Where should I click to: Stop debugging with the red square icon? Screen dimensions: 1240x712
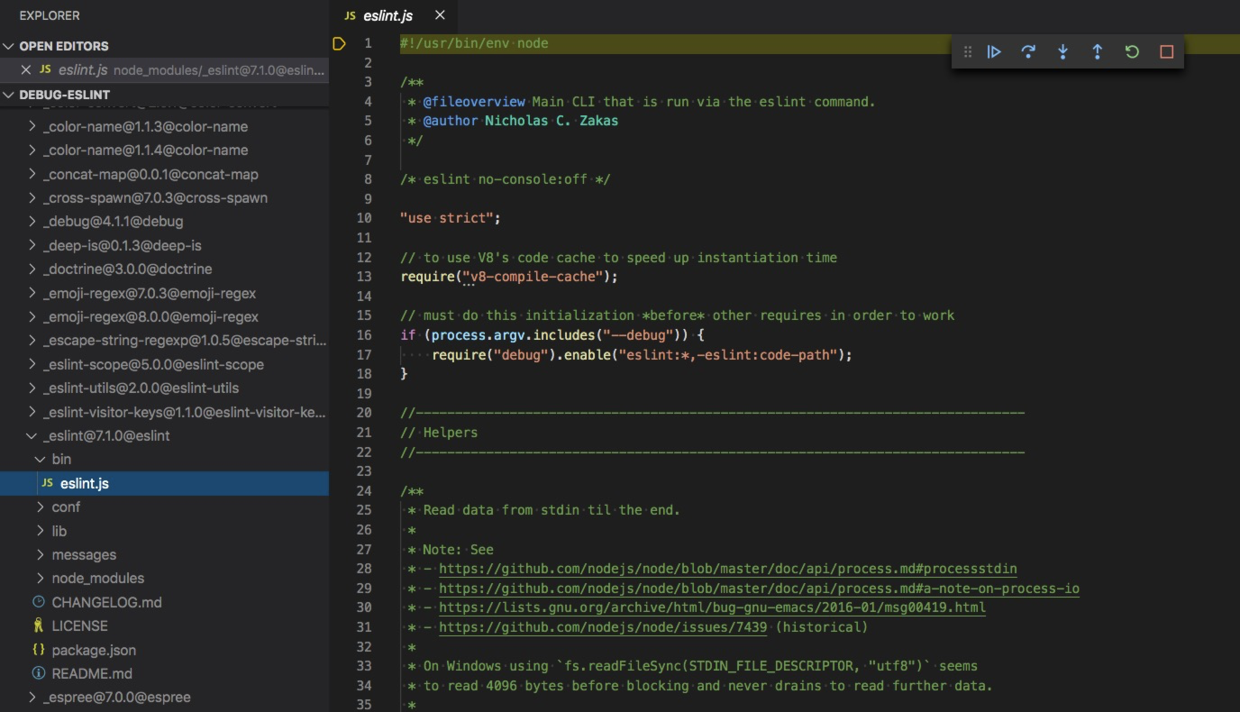[1166, 51]
